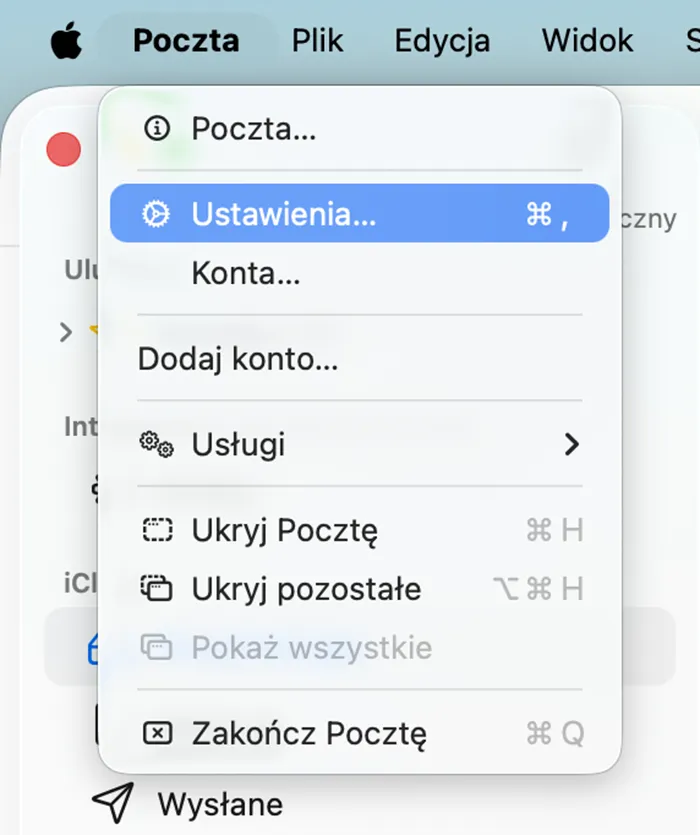This screenshot has height=835, width=700.
Task: Open the Edycja menu
Action: (x=441, y=40)
